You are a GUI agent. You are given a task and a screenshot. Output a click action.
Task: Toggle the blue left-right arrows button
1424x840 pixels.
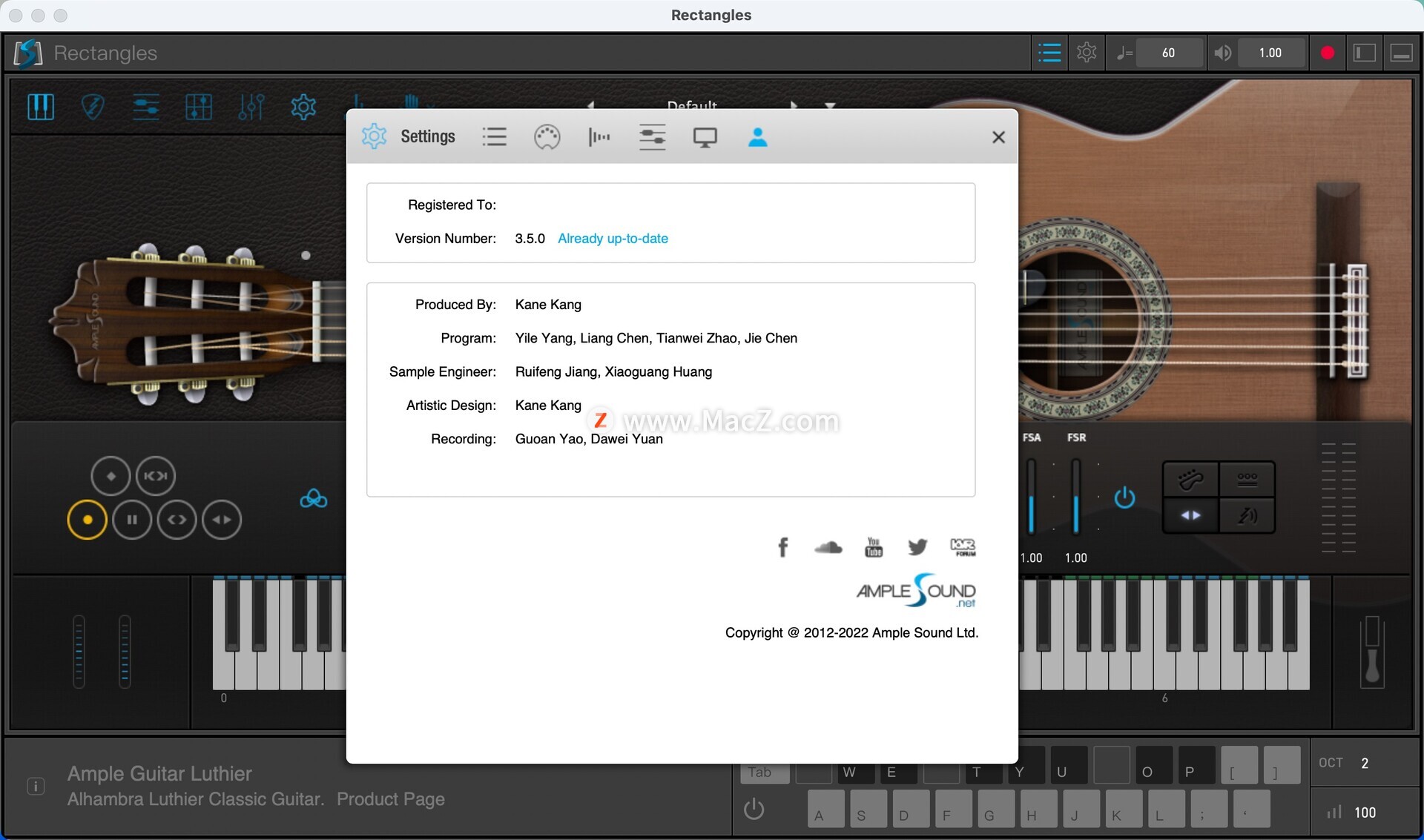1190,515
